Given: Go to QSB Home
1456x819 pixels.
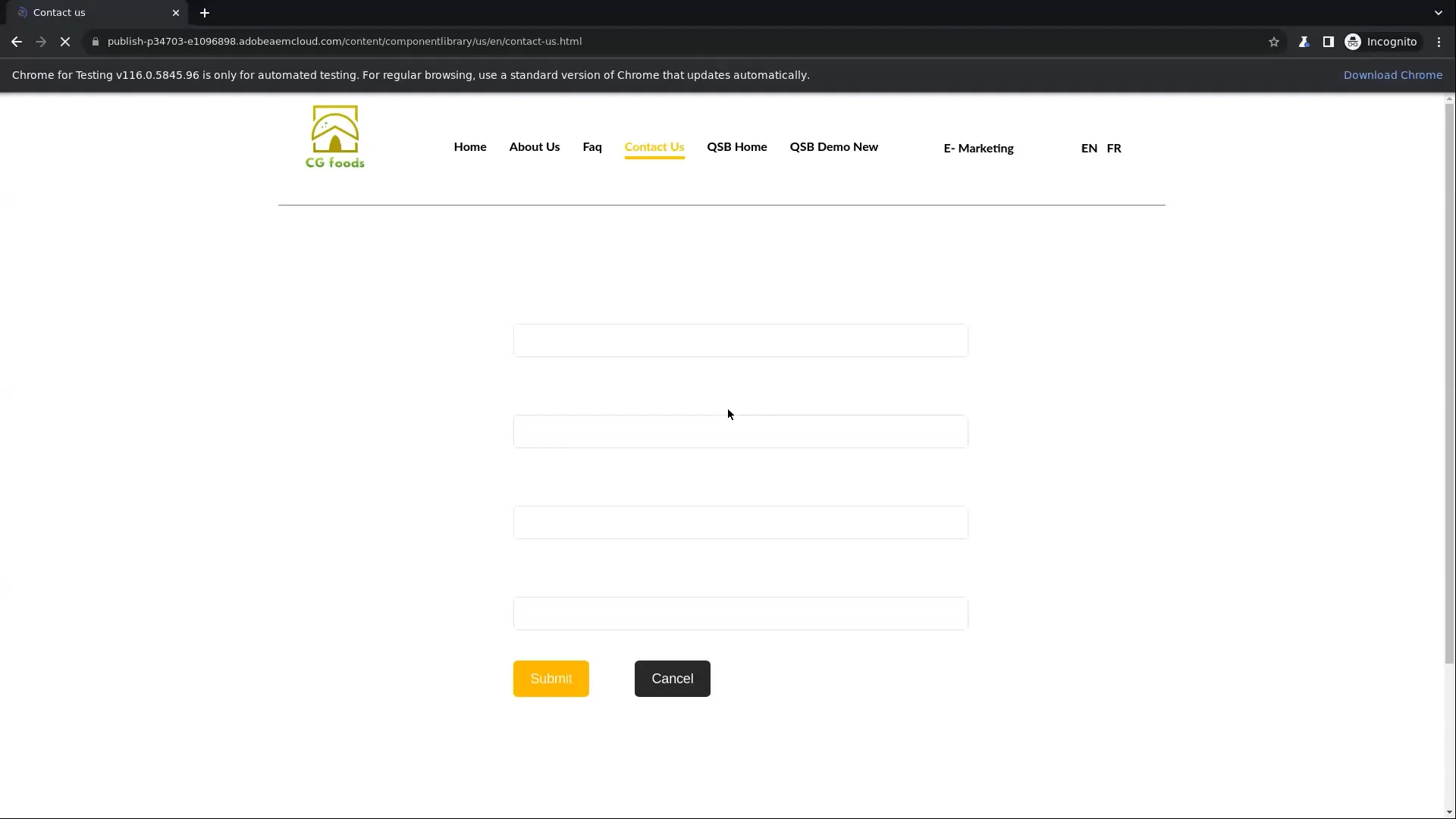Looking at the screenshot, I should (x=737, y=146).
